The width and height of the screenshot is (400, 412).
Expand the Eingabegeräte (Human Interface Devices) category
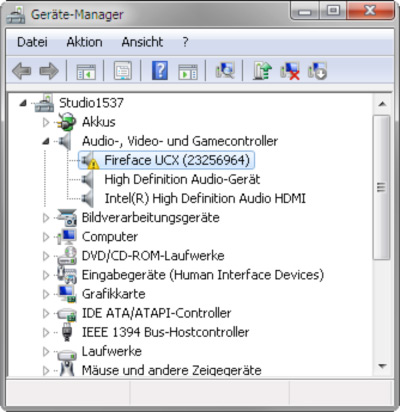46,275
